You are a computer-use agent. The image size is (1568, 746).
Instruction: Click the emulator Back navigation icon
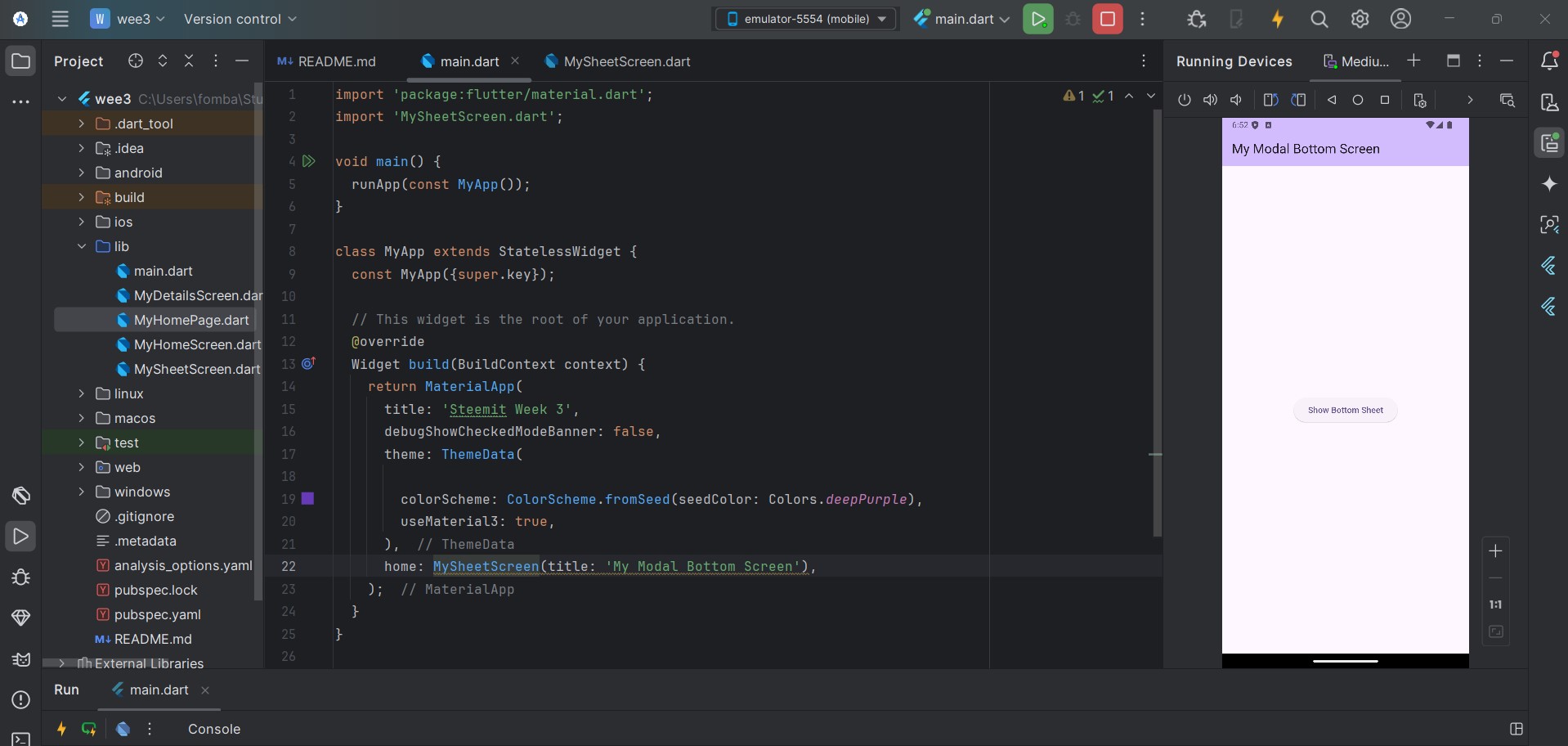point(1332,100)
